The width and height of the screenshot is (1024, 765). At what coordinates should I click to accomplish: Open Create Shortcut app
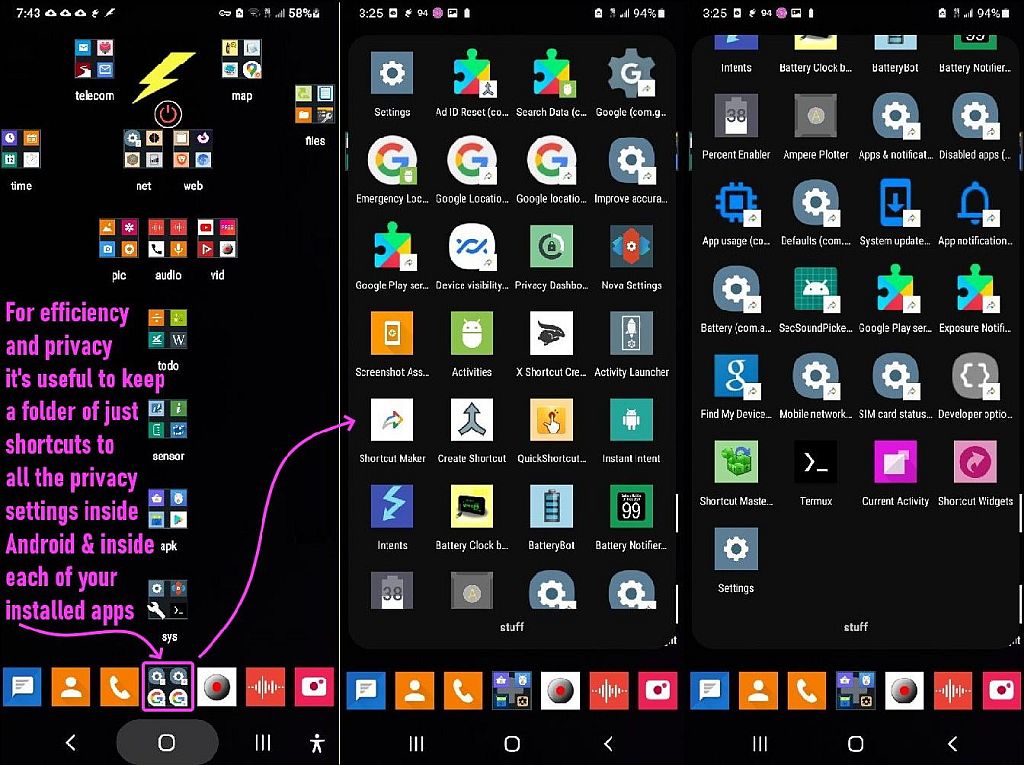(x=472, y=420)
